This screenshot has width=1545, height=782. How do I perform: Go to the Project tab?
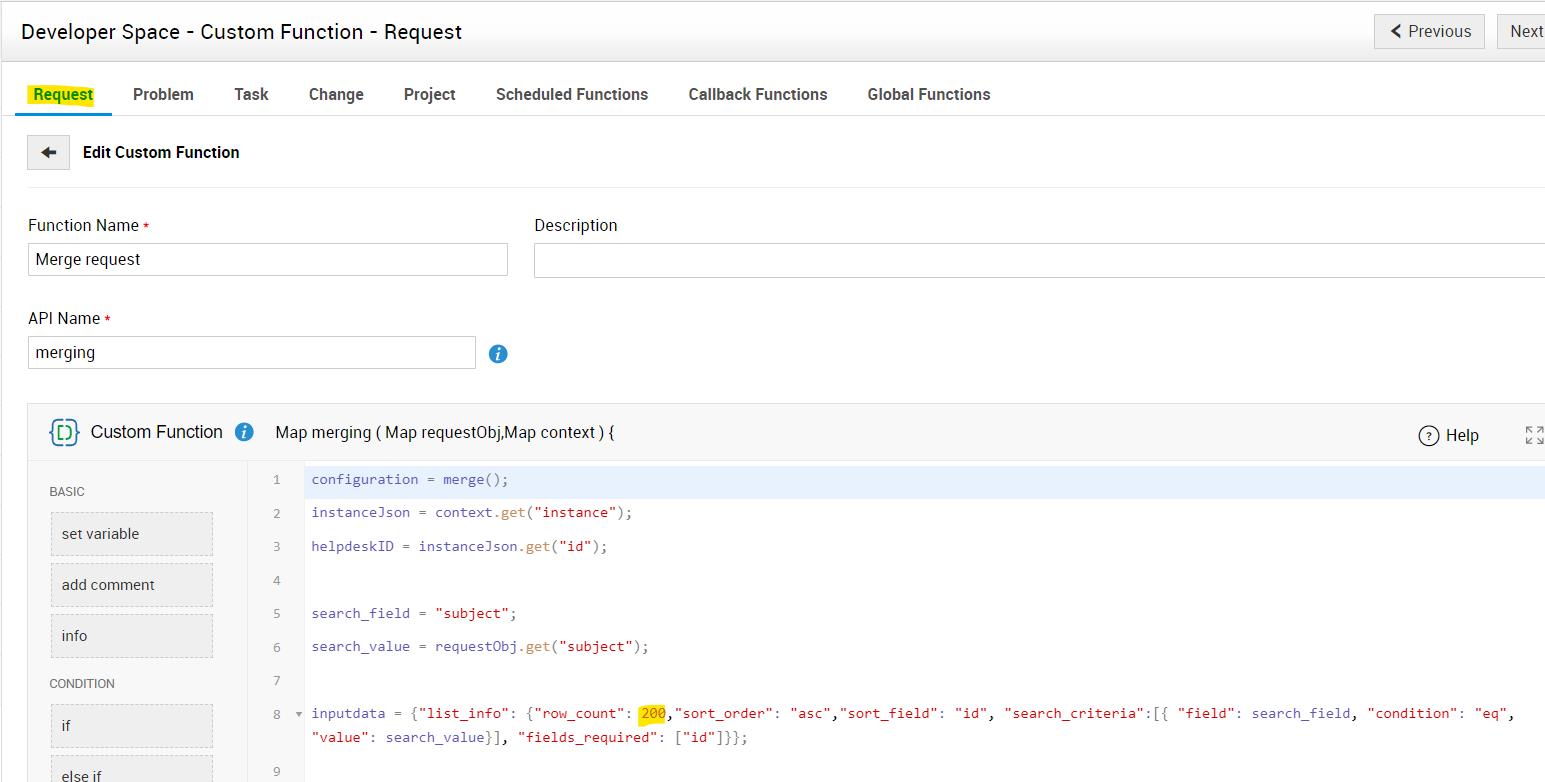pos(430,95)
